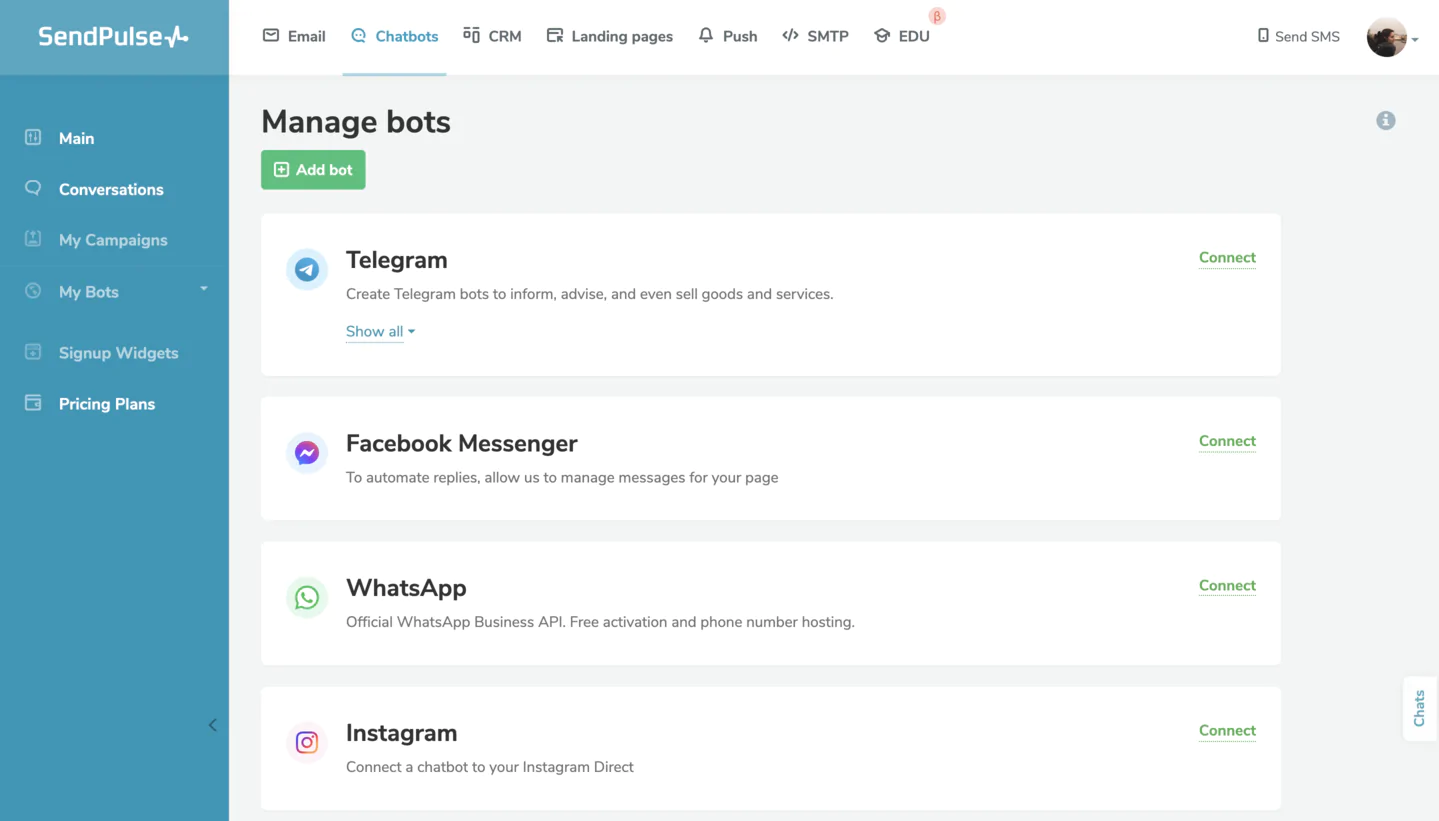Click the plus icon in Add bot
The image size is (1439, 821).
(281, 170)
